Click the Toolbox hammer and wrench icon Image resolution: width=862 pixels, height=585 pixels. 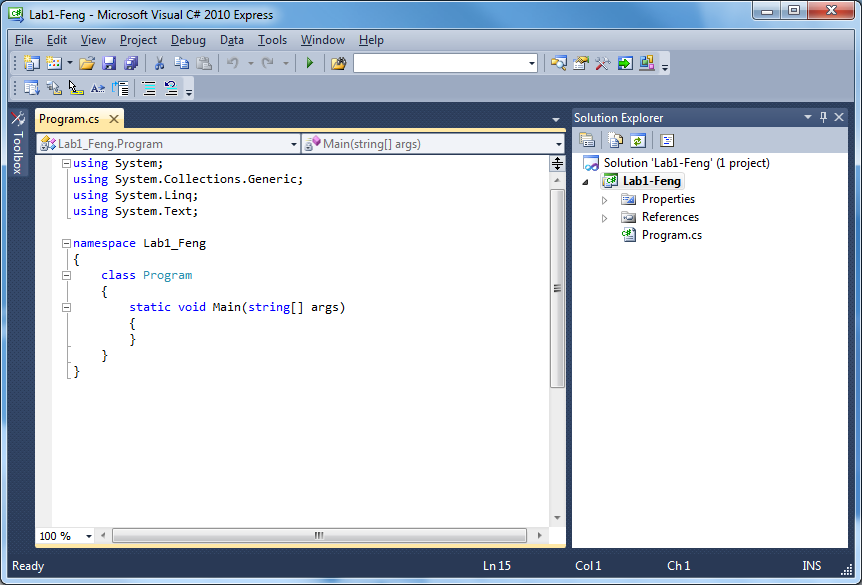(x=603, y=63)
